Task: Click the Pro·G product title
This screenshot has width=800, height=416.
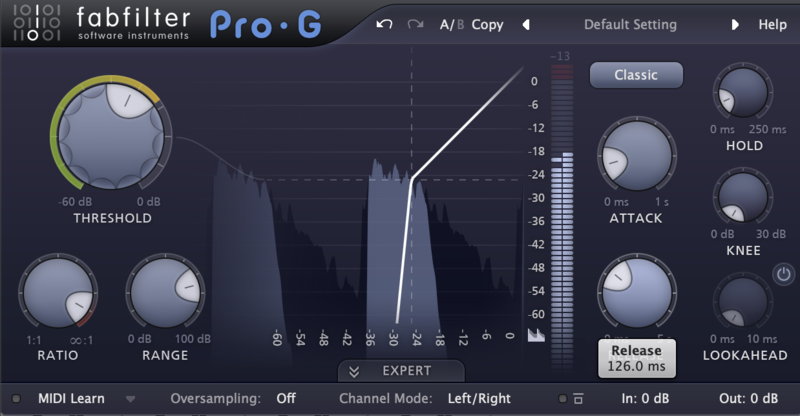Action: tap(265, 25)
